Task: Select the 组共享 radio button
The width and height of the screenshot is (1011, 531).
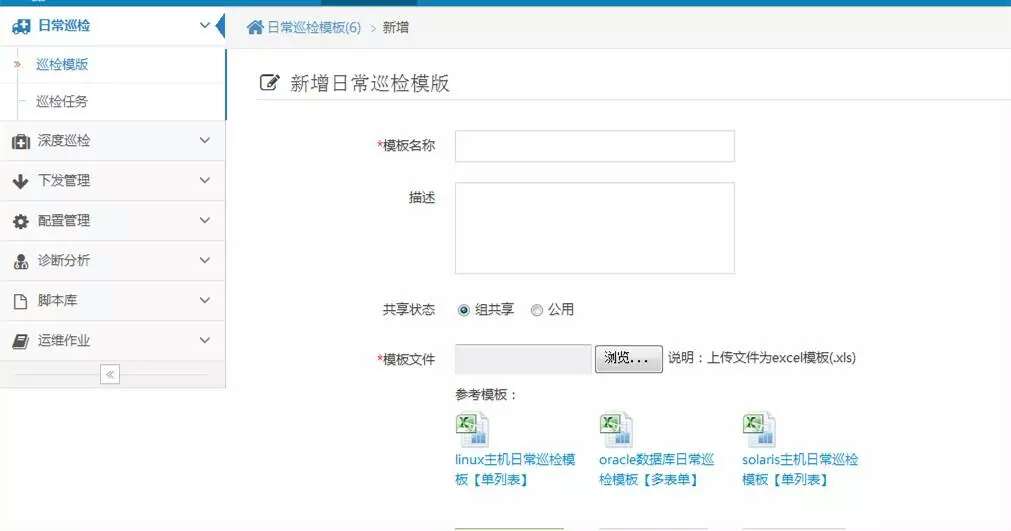Action: [x=464, y=310]
